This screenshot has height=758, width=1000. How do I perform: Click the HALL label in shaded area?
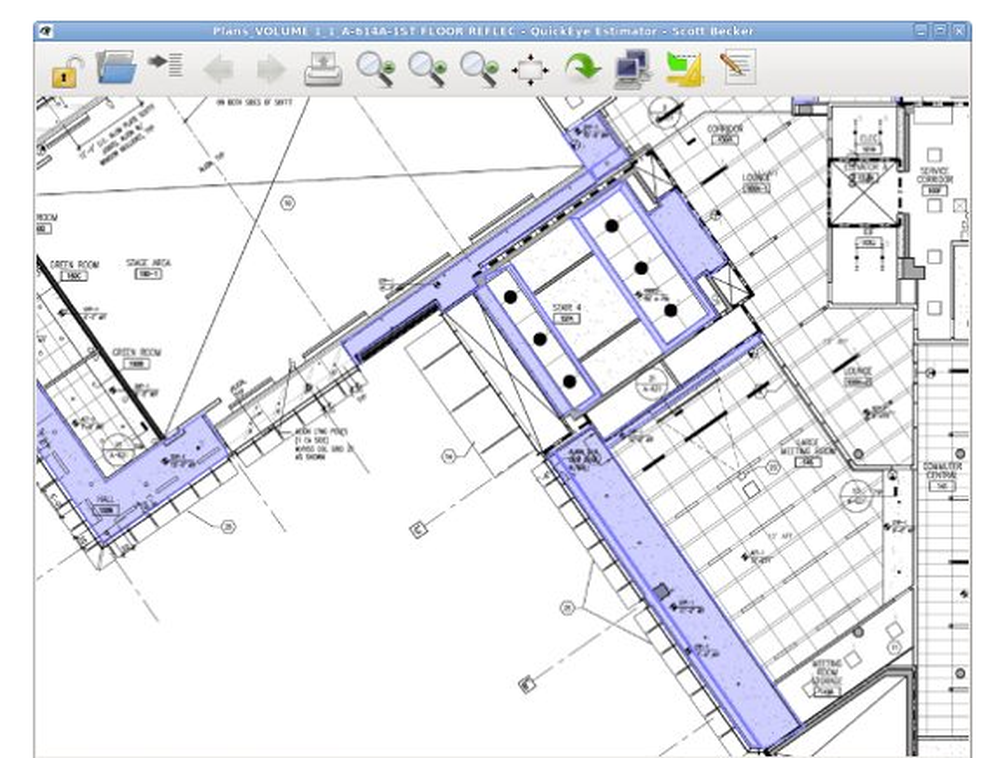pyautogui.click(x=105, y=500)
